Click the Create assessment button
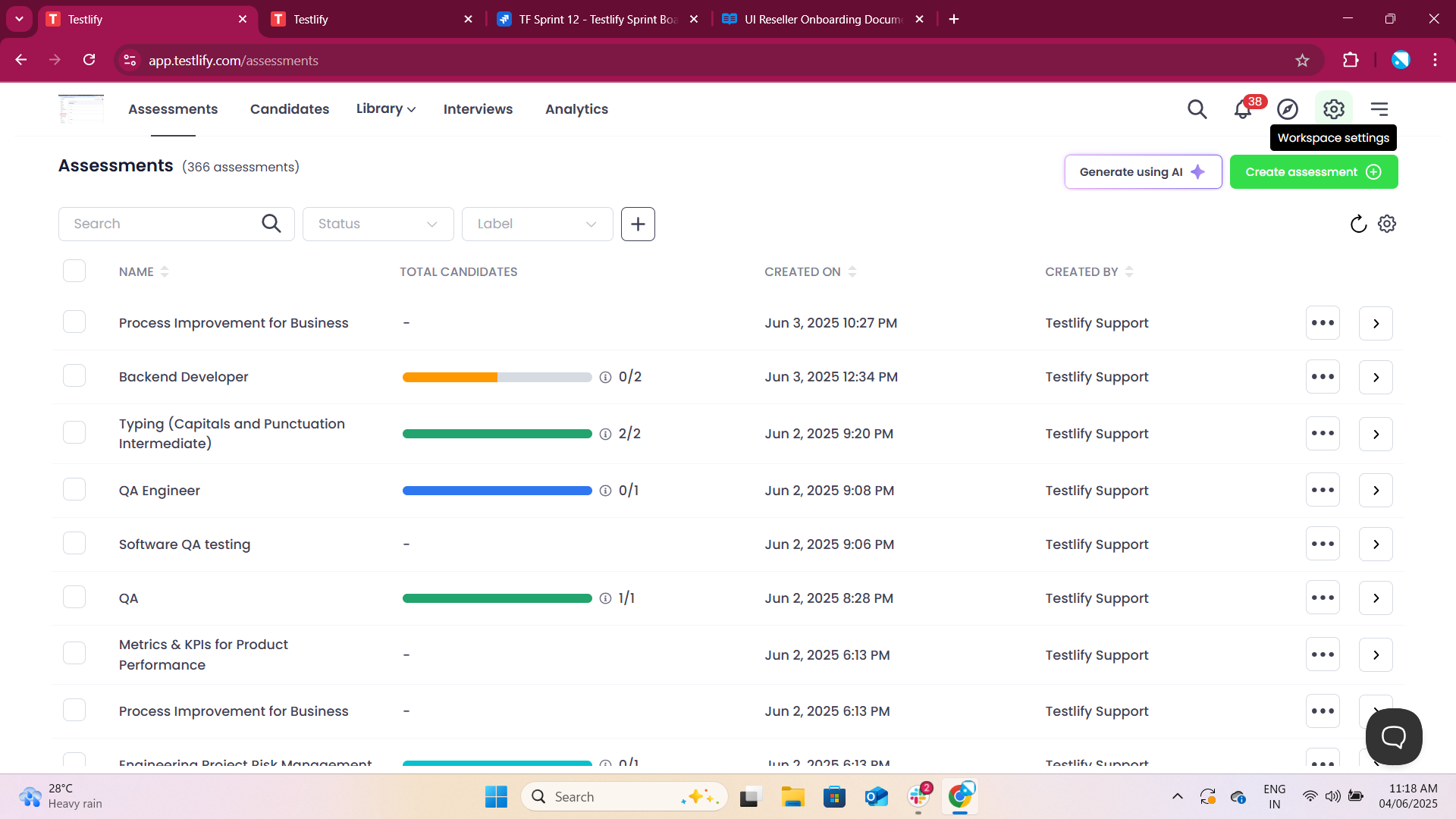 click(x=1313, y=172)
